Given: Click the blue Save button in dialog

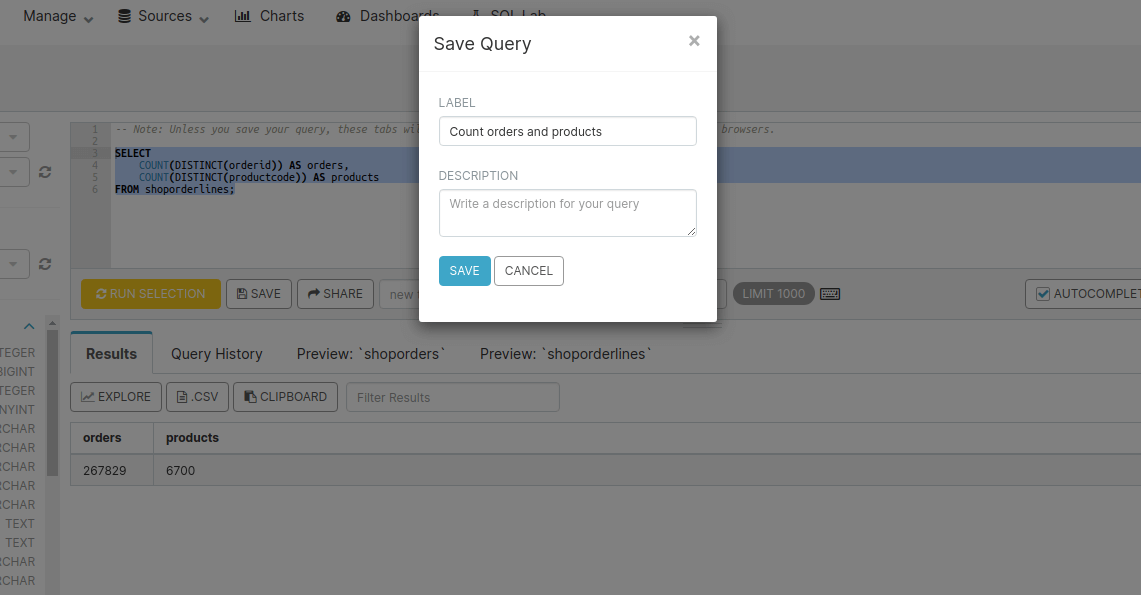Looking at the screenshot, I should (464, 271).
